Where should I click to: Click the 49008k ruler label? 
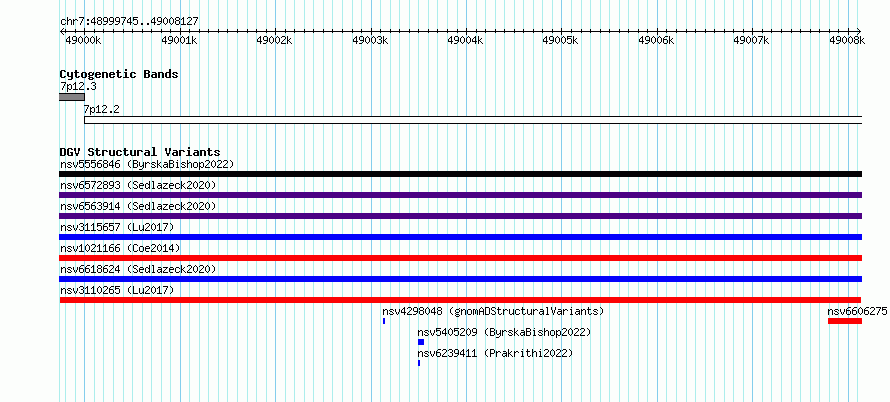point(847,40)
